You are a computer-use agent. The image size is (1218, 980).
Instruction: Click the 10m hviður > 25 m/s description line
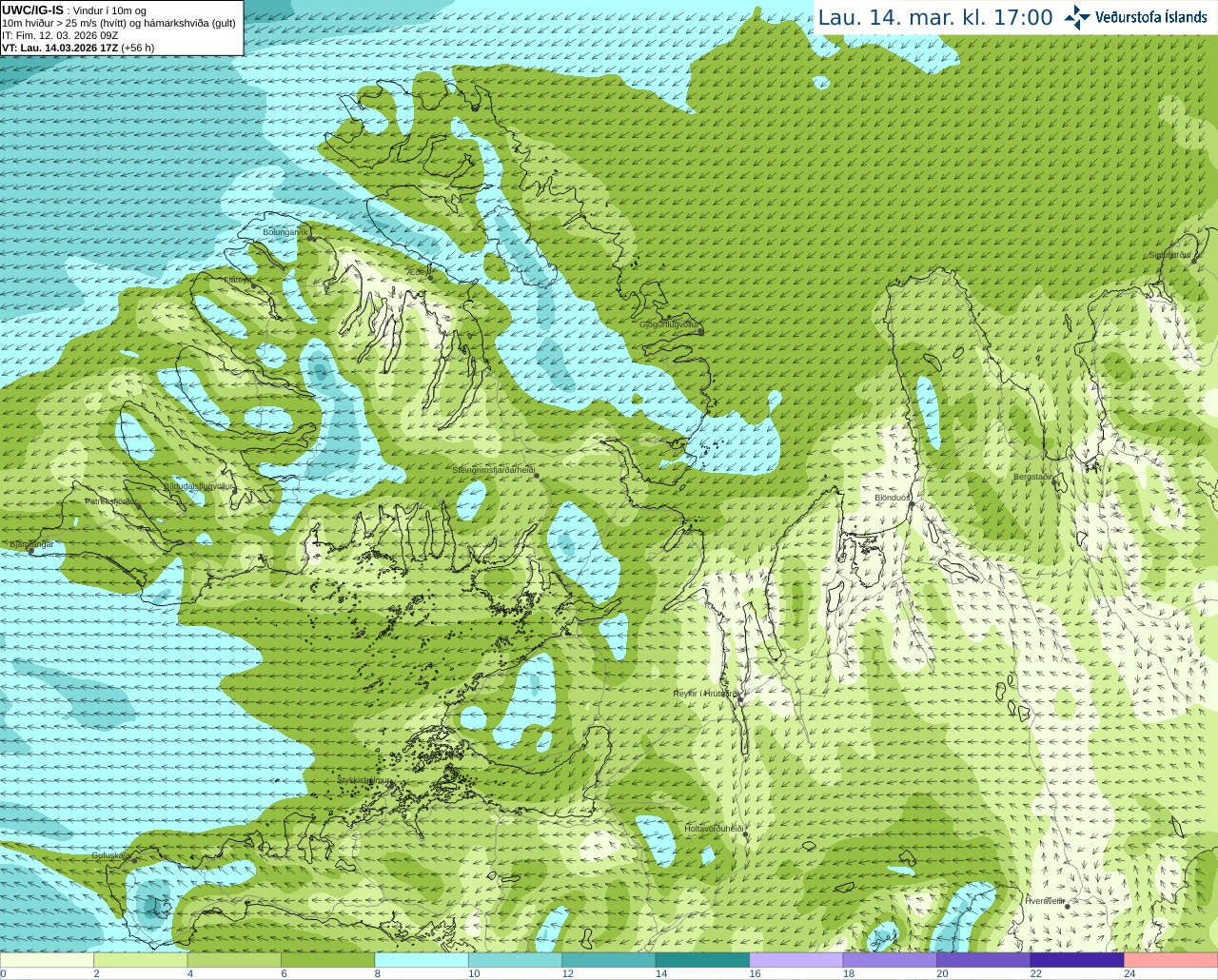pos(119,23)
